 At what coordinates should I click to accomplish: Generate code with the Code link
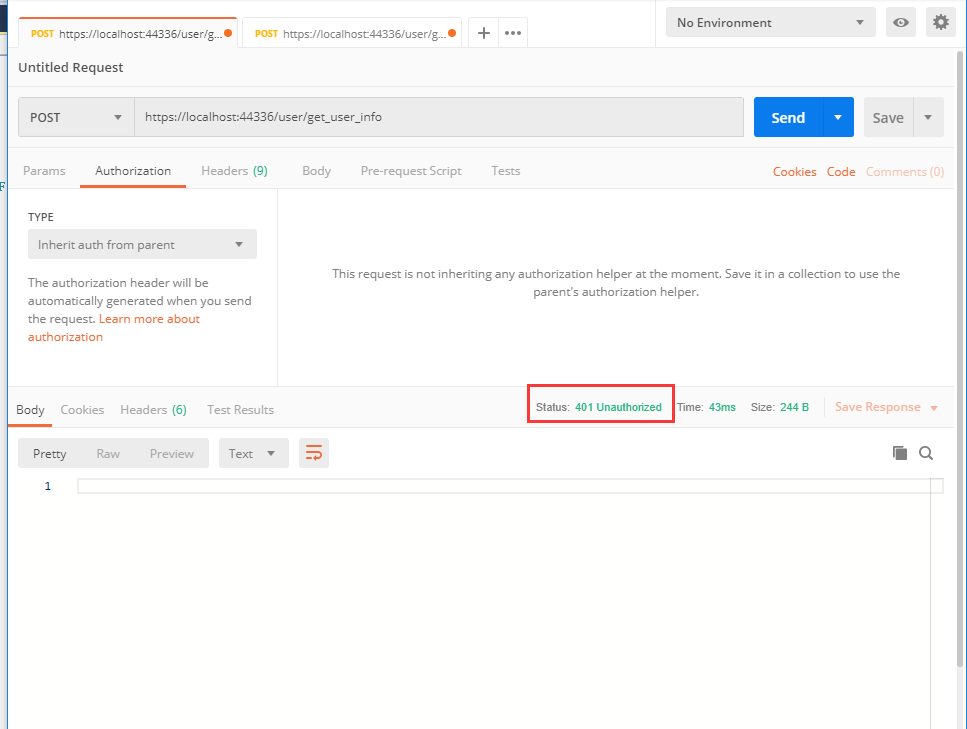[841, 171]
